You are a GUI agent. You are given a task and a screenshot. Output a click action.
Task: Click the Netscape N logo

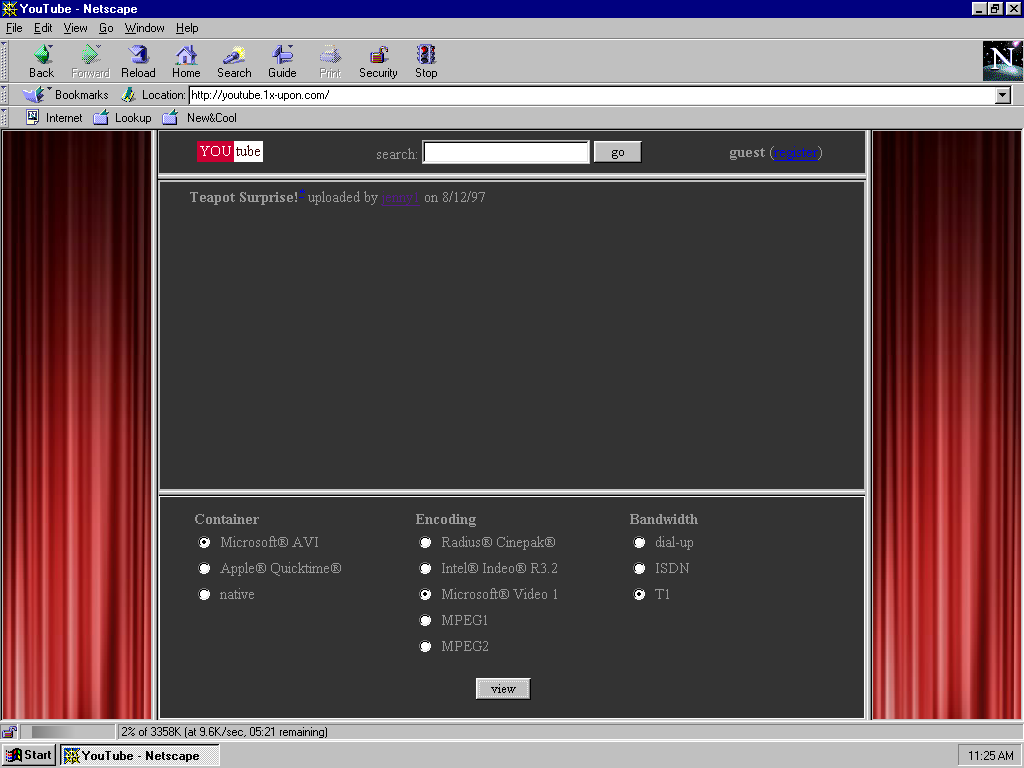(x=1001, y=61)
